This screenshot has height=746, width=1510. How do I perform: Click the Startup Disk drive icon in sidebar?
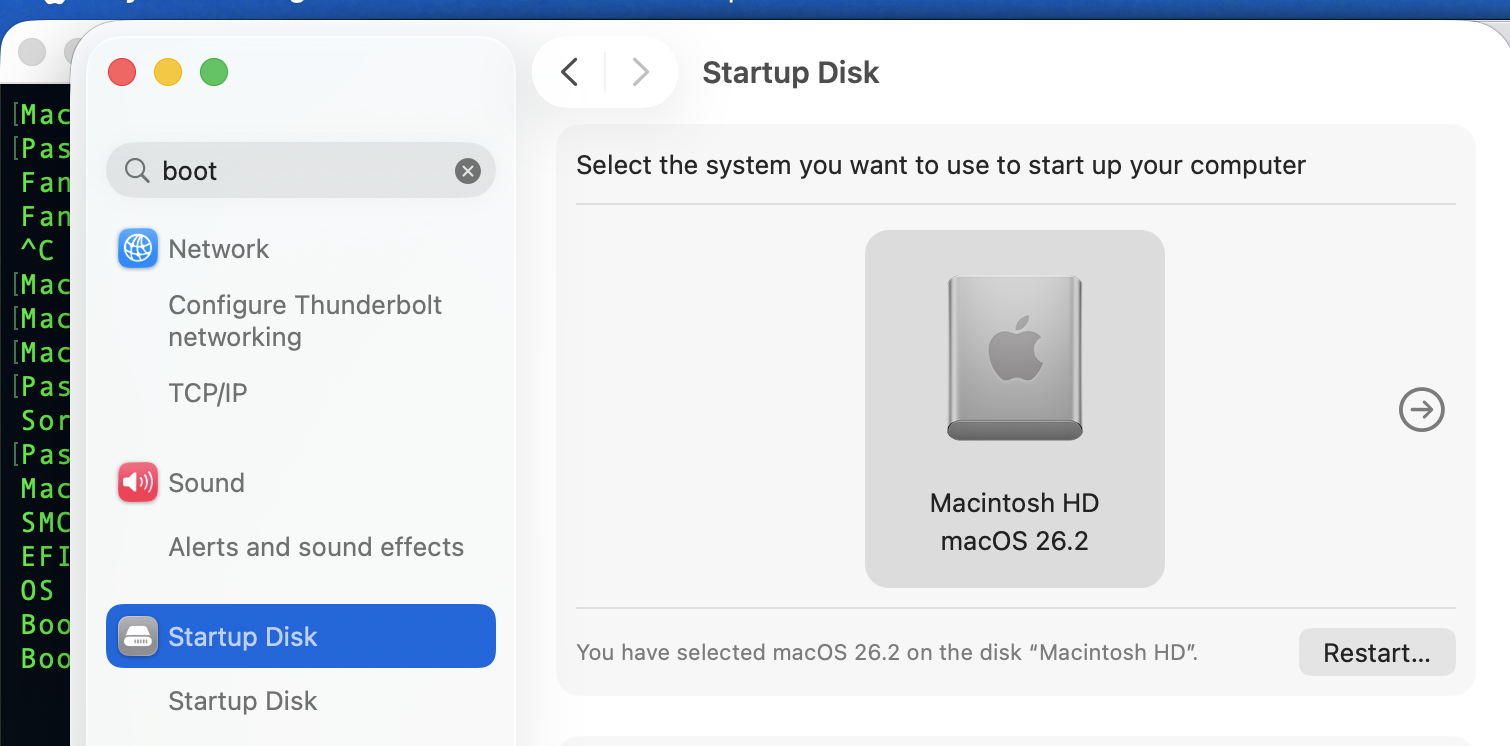pyautogui.click(x=138, y=637)
